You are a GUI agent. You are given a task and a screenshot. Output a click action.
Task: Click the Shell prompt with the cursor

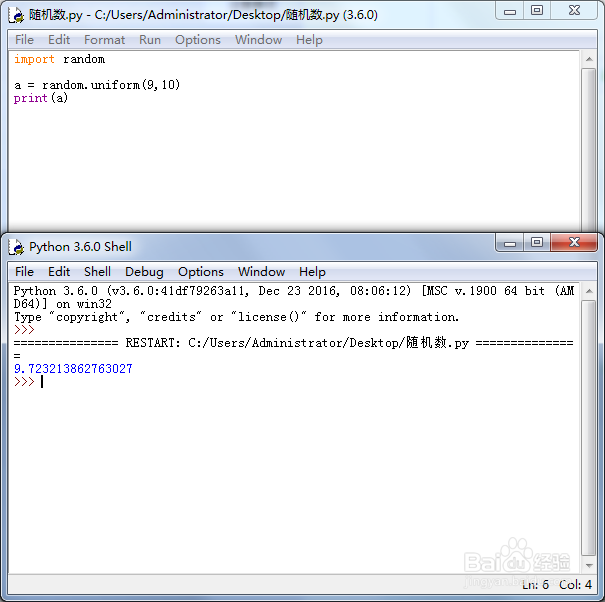(28, 382)
